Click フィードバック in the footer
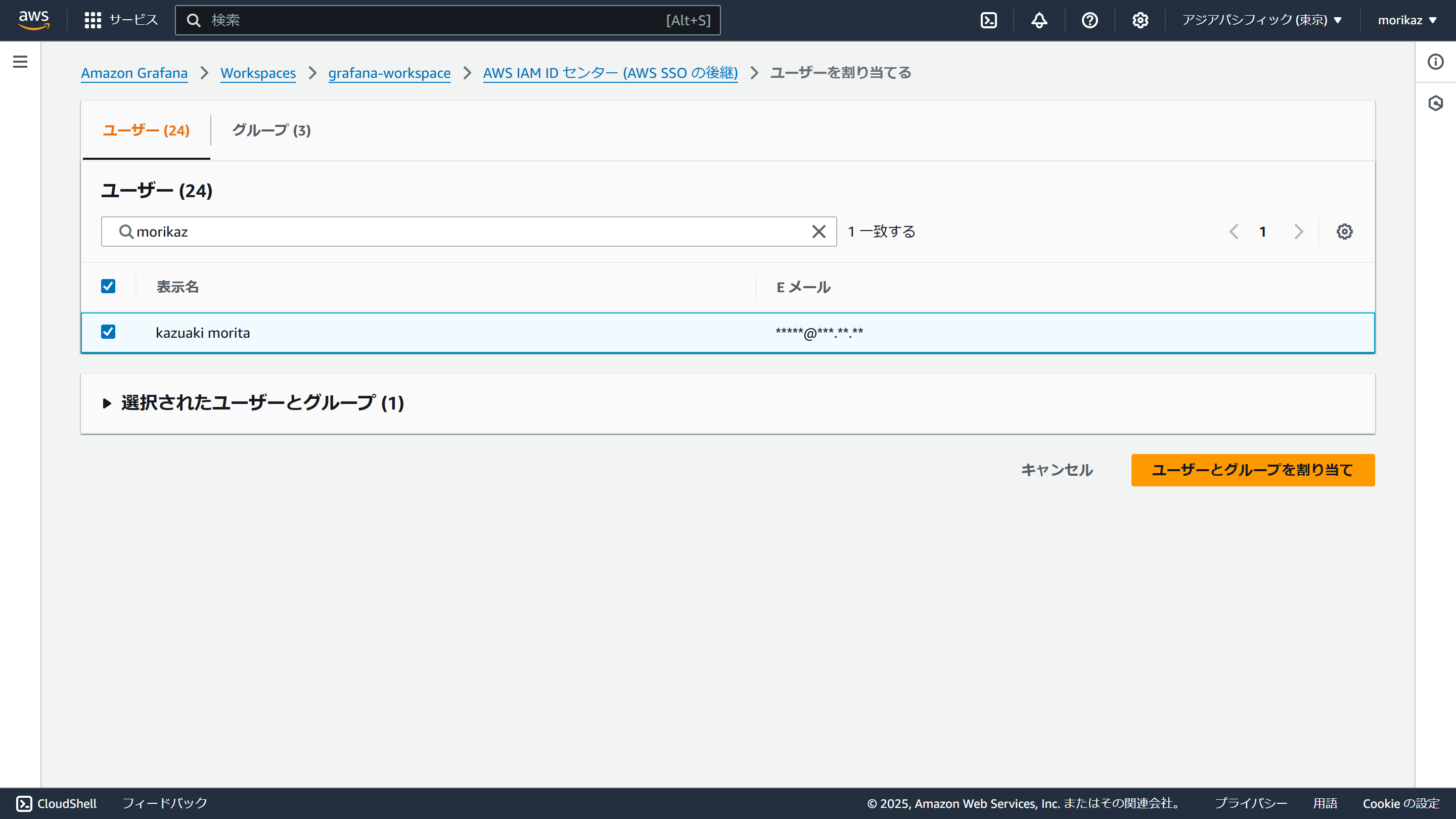 click(x=164, y=803)
